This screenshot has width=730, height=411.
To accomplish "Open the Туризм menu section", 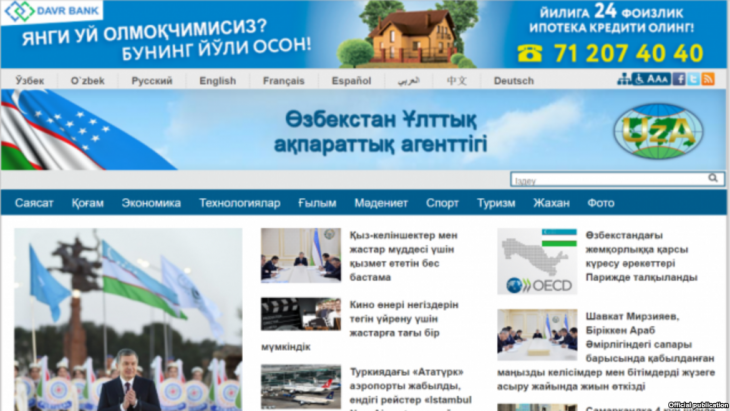I will [x=496, y=203].
